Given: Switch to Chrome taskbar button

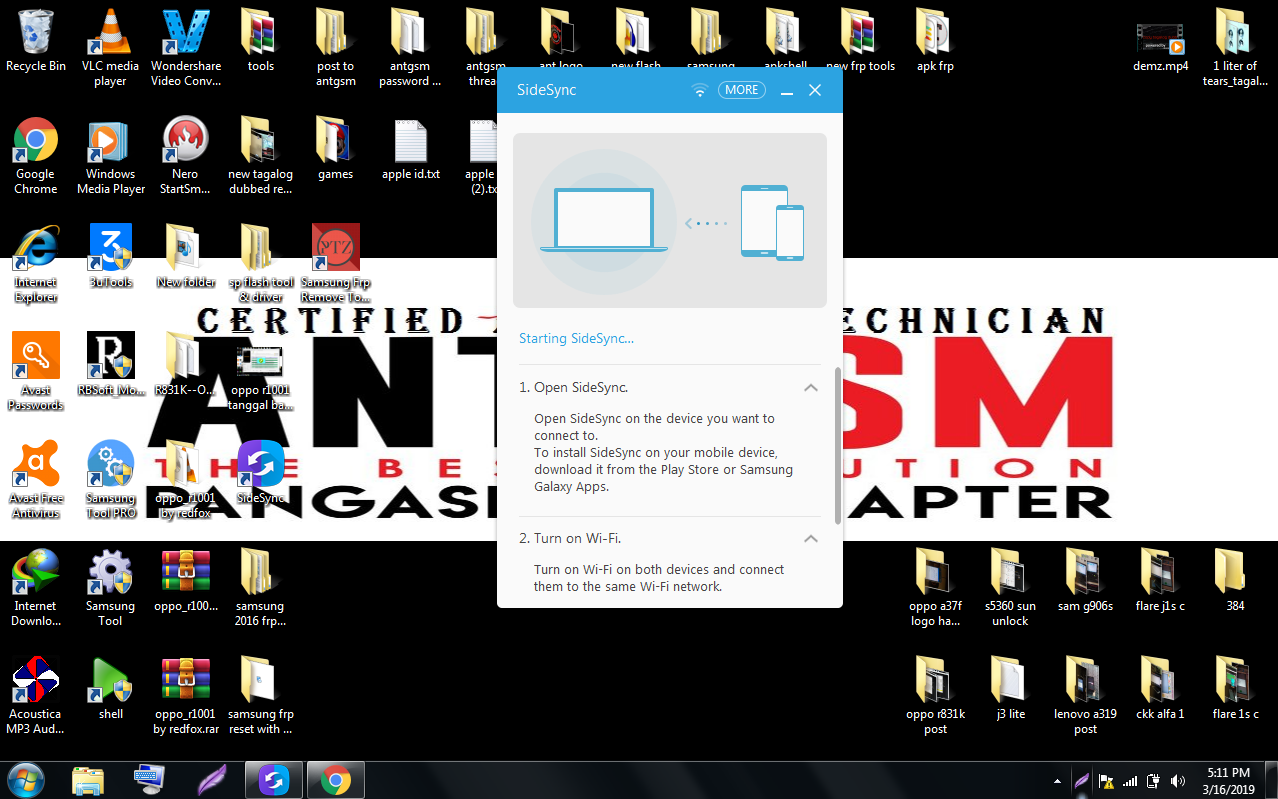Looking at the screenshot, I should click(335, 779).
